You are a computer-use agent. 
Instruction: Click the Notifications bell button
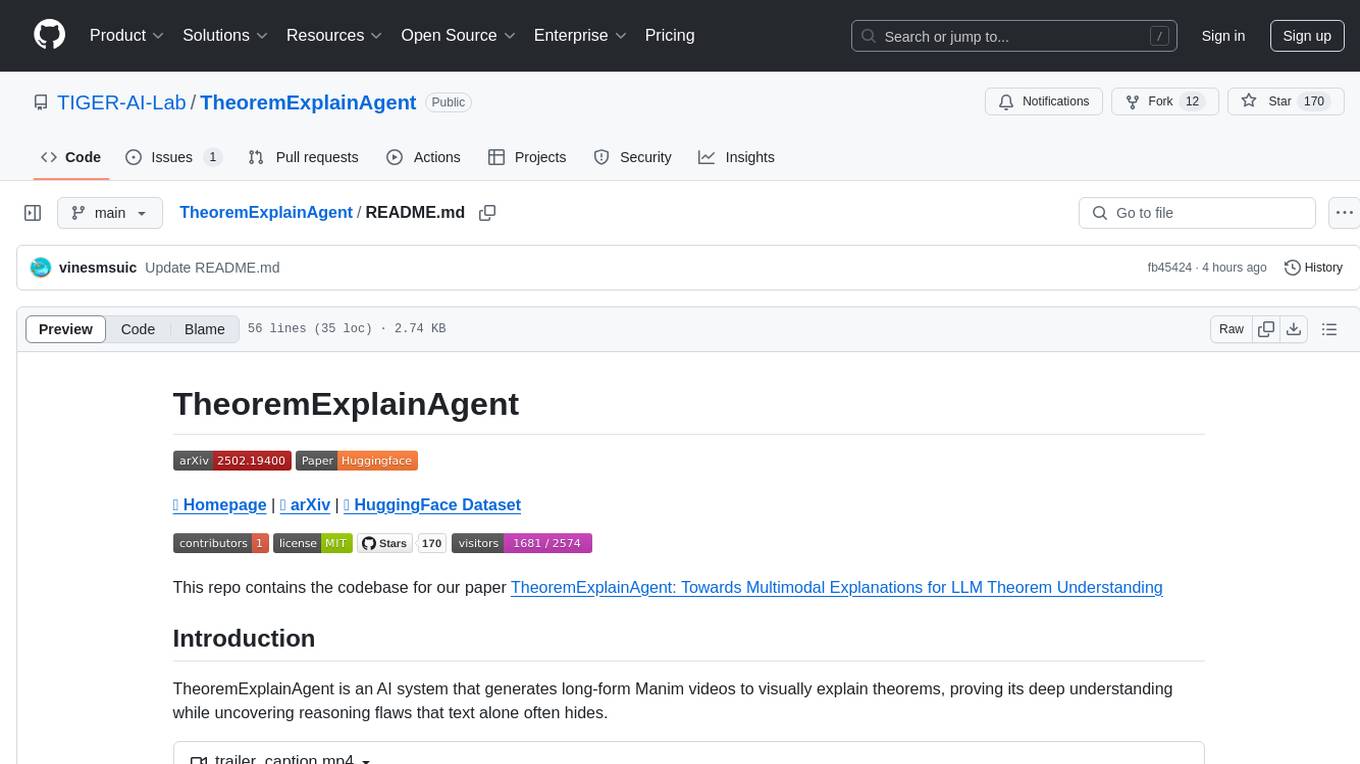[1044, 101]
